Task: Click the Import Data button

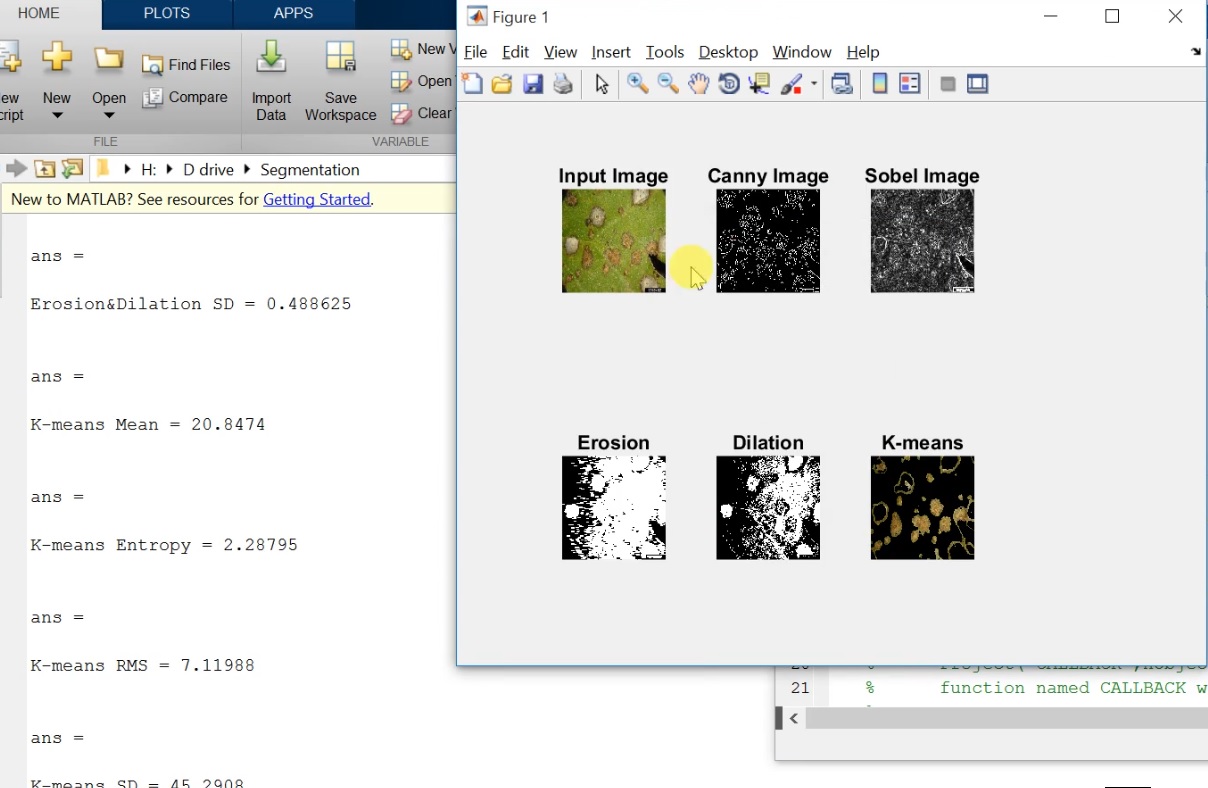Action: 271,85
